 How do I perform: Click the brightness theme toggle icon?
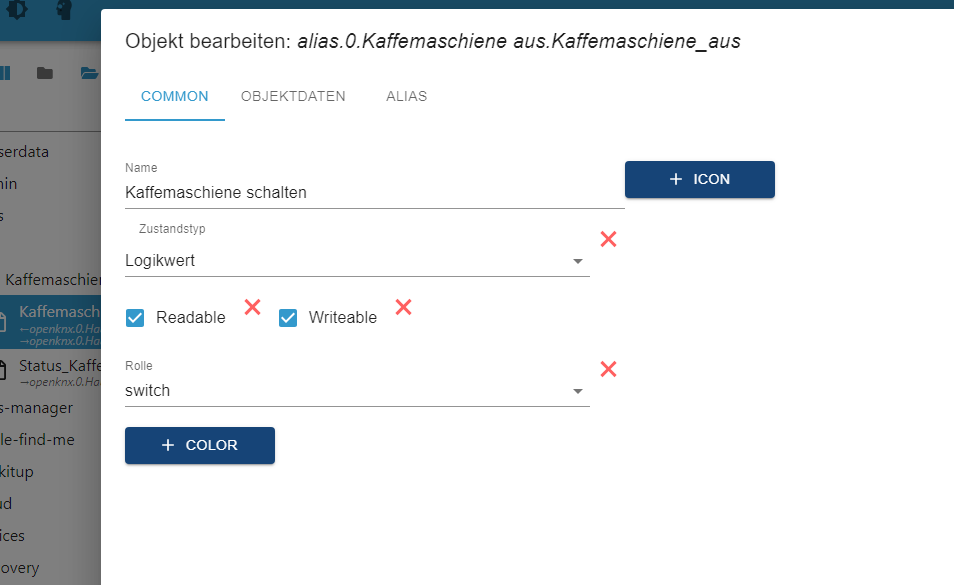[x=19, y=11]
